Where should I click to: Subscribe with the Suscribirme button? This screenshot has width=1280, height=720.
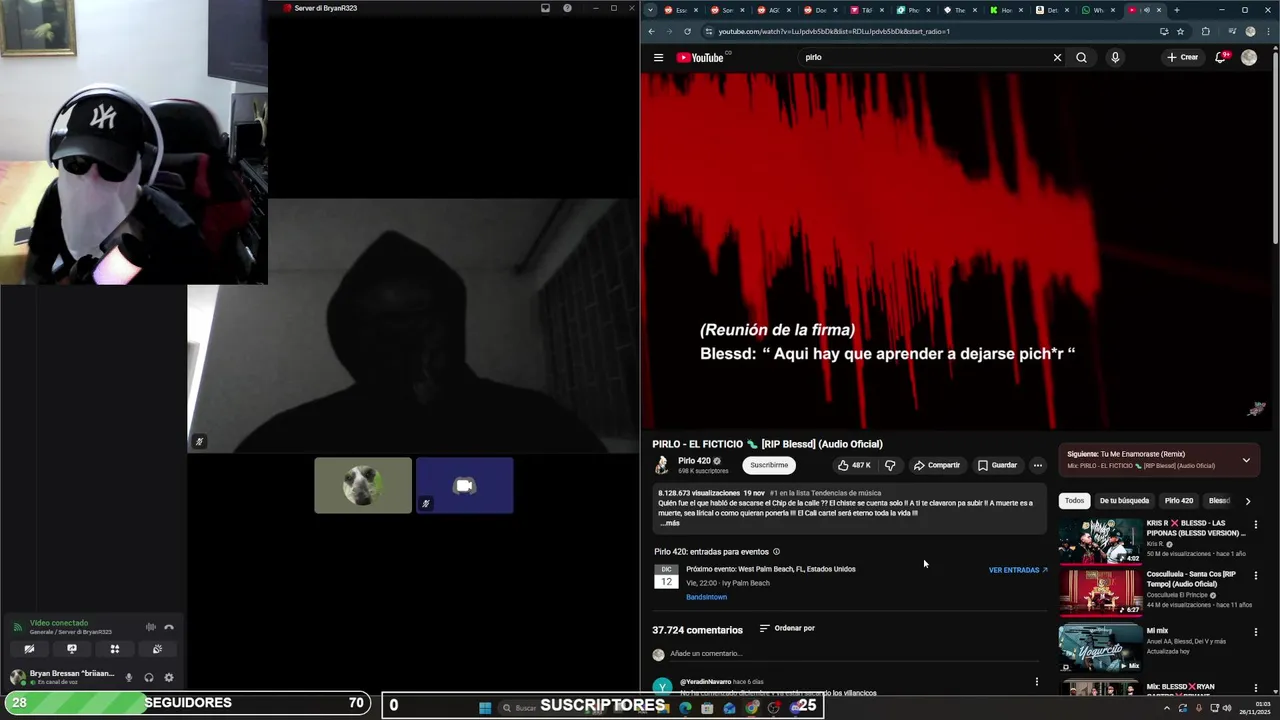tap(769, 465)
